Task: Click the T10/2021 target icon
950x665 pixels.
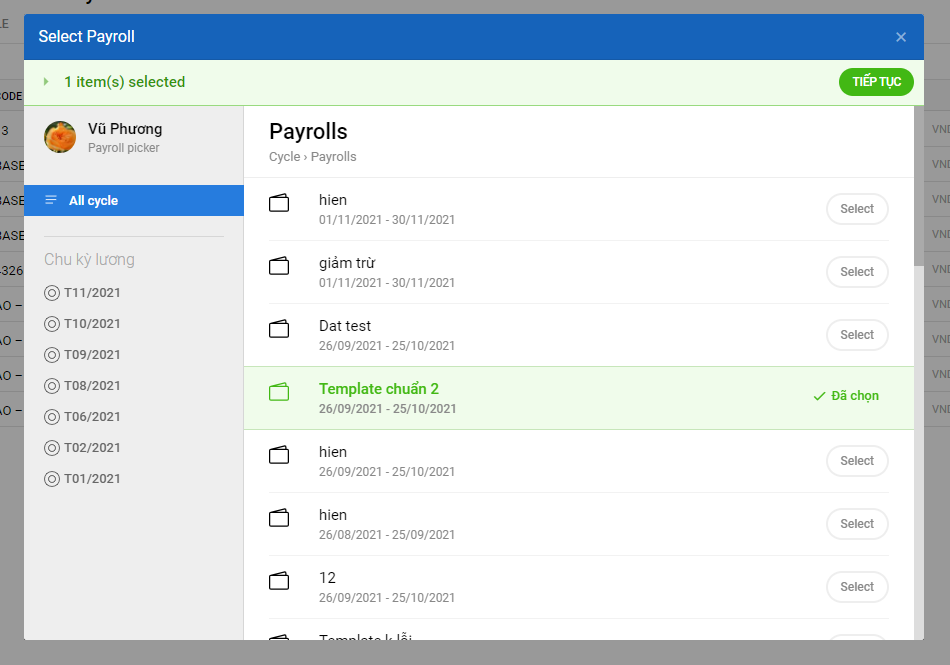Action: [x=52, y=324]
